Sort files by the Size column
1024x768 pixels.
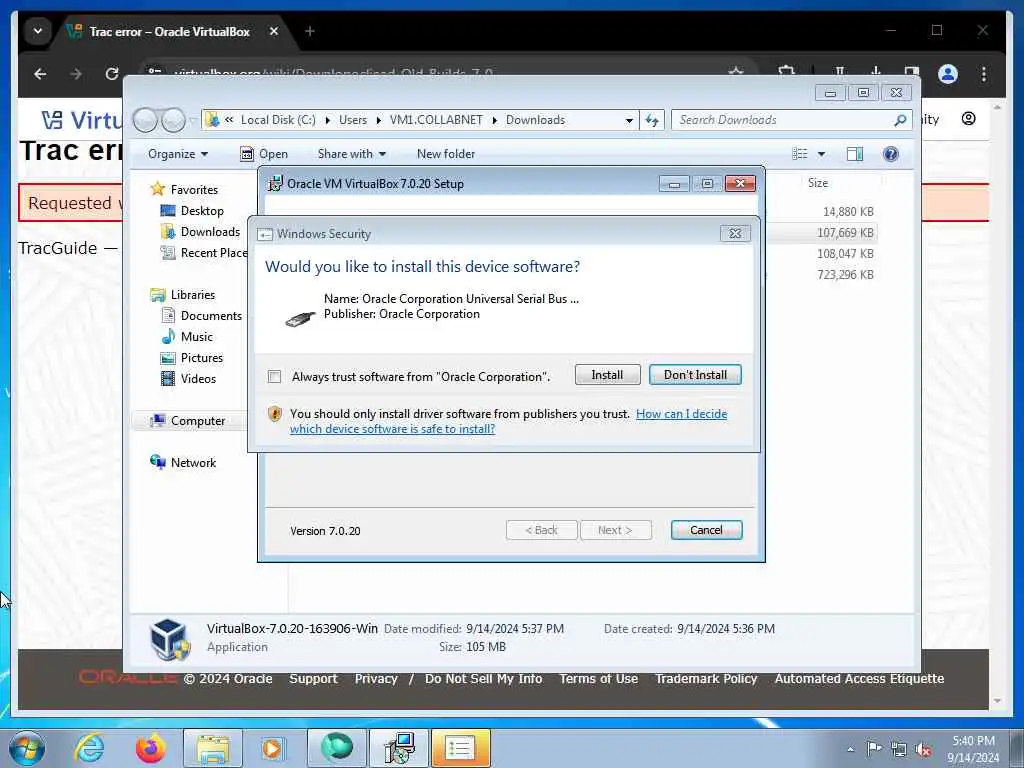[x=818, y=183]
